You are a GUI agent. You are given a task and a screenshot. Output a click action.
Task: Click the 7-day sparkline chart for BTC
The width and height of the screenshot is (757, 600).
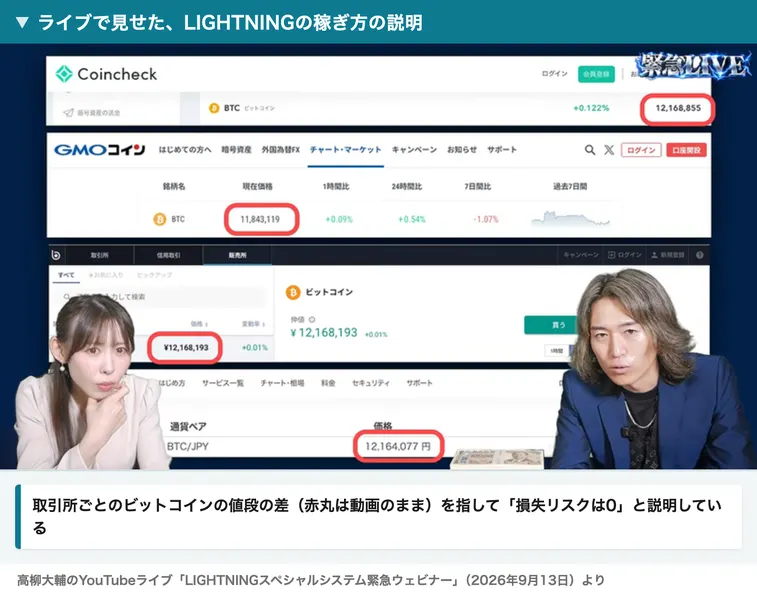[571, 219]
